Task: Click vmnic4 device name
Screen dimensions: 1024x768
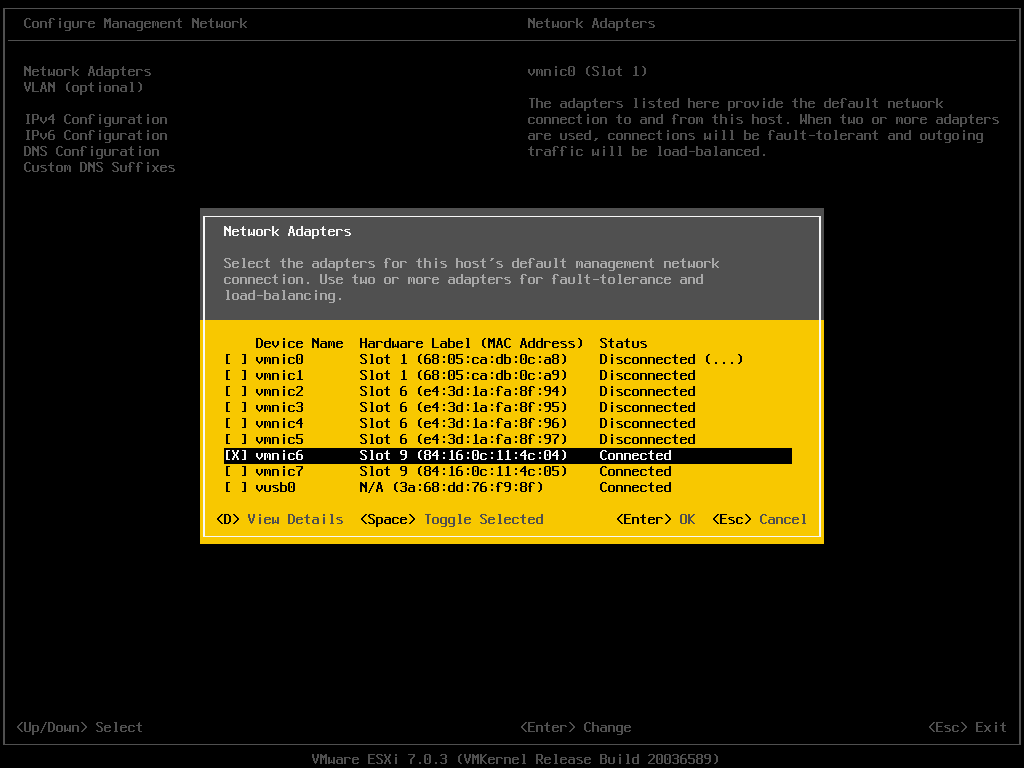Action: (x=280, y=423)
